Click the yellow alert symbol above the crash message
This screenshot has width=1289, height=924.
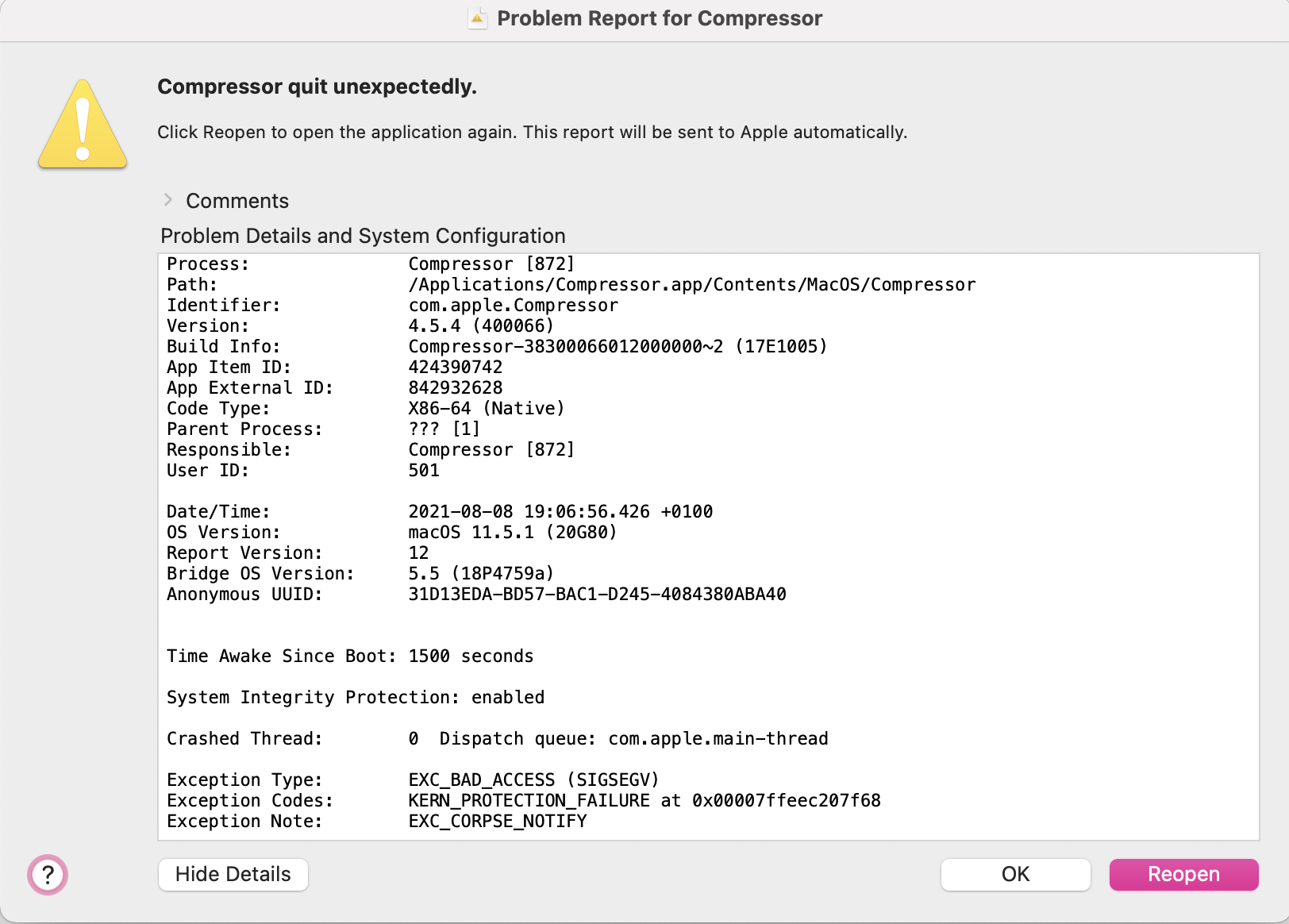[82, 125]
